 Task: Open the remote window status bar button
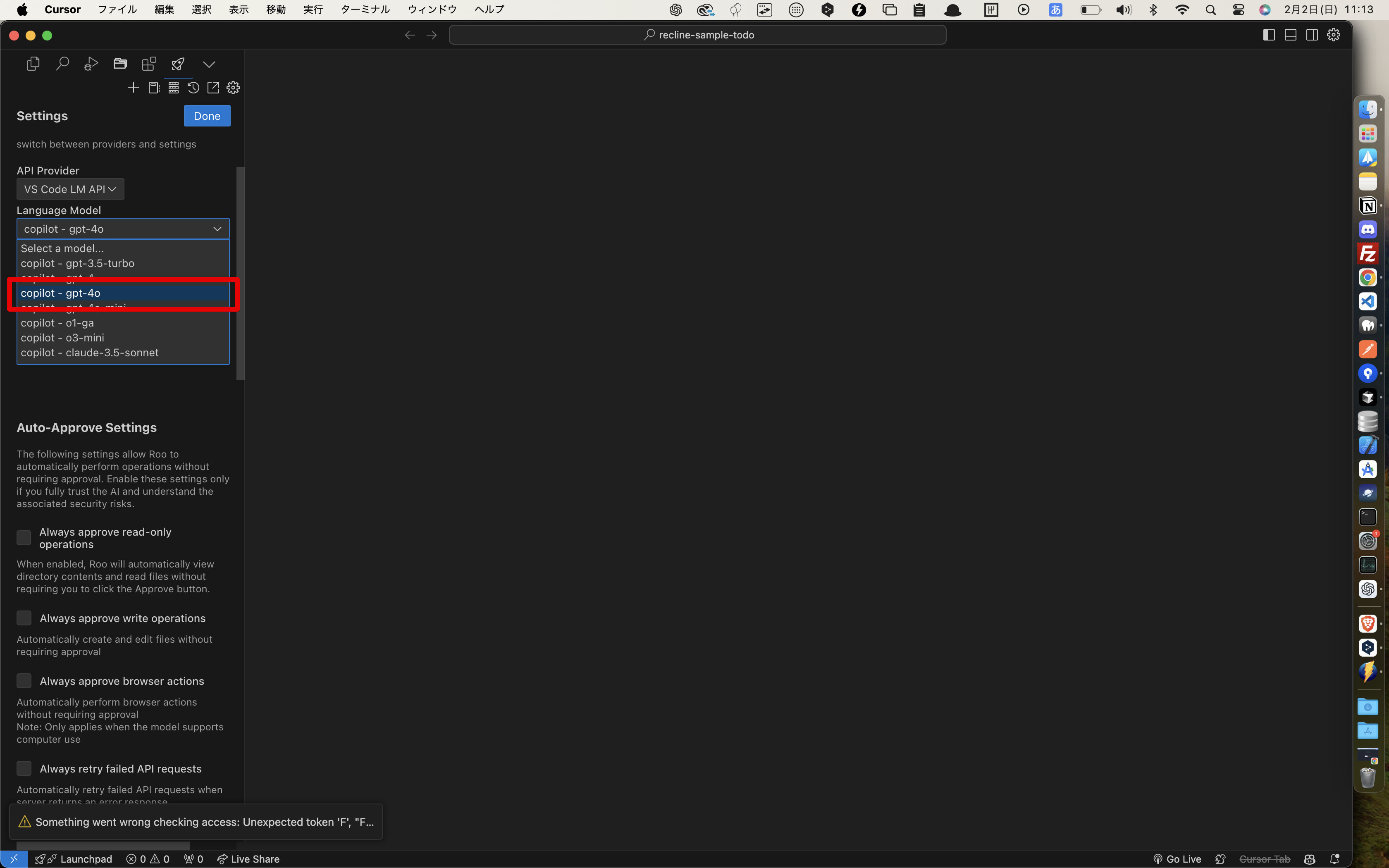point(14,859)
